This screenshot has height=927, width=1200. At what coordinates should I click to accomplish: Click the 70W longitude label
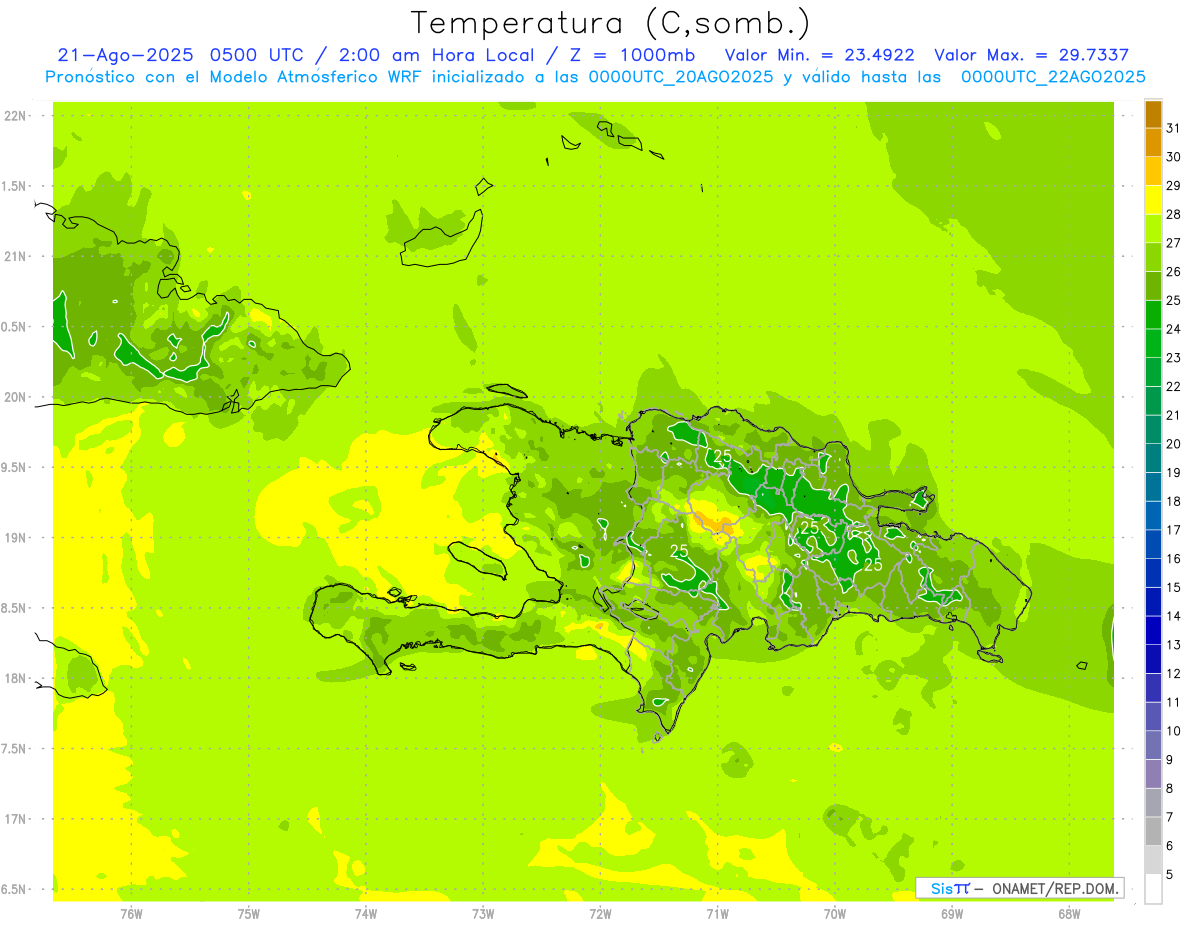tap(835, 913)
